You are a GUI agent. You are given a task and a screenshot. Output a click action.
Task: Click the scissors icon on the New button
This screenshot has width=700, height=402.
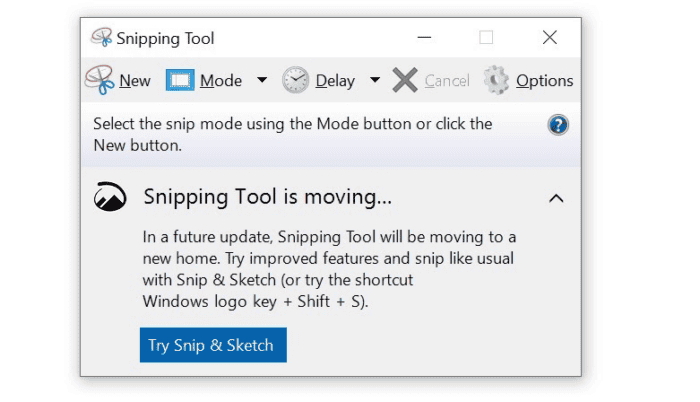pos(100,80)
